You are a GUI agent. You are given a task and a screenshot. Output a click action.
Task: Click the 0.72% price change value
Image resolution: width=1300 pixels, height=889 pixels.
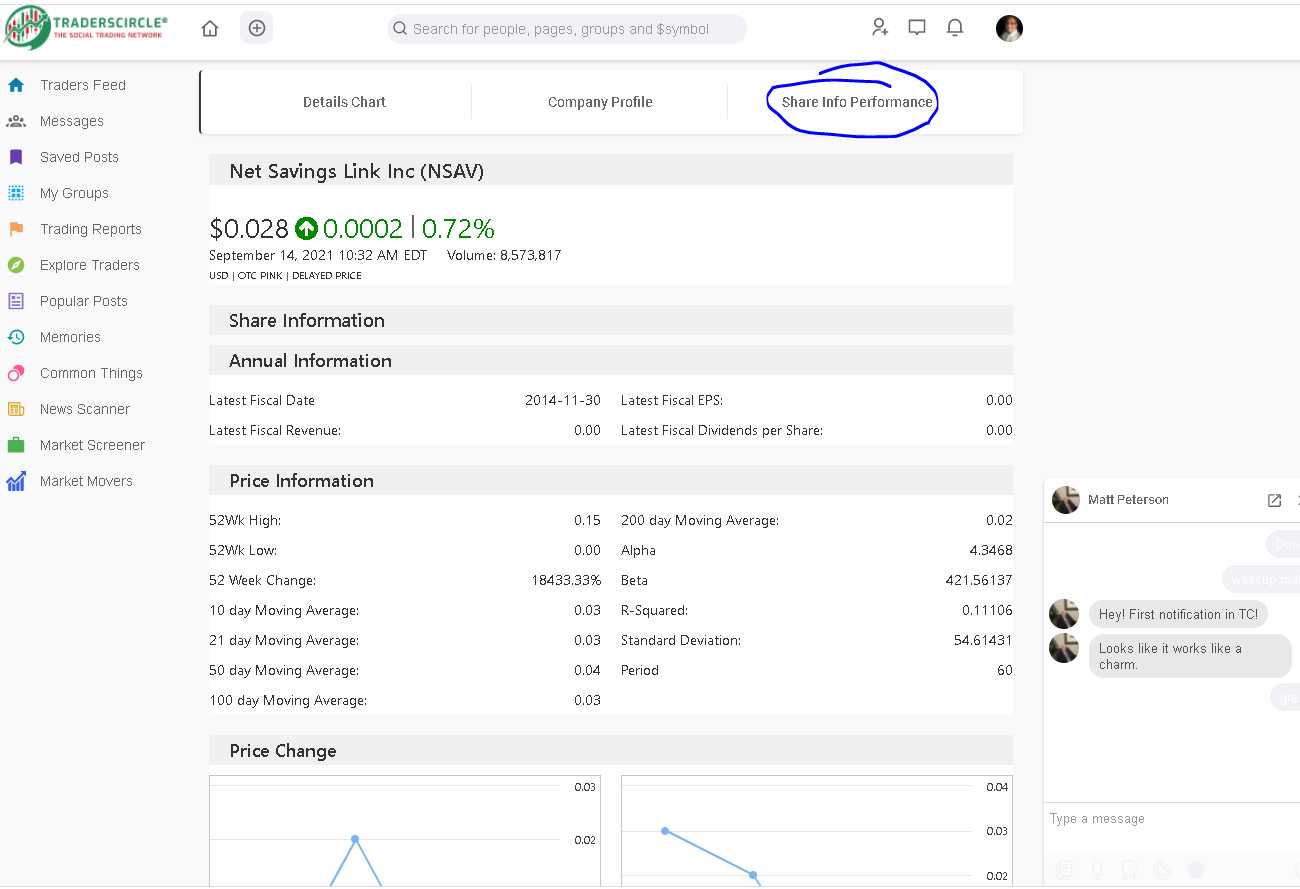[x=458, y=229]
